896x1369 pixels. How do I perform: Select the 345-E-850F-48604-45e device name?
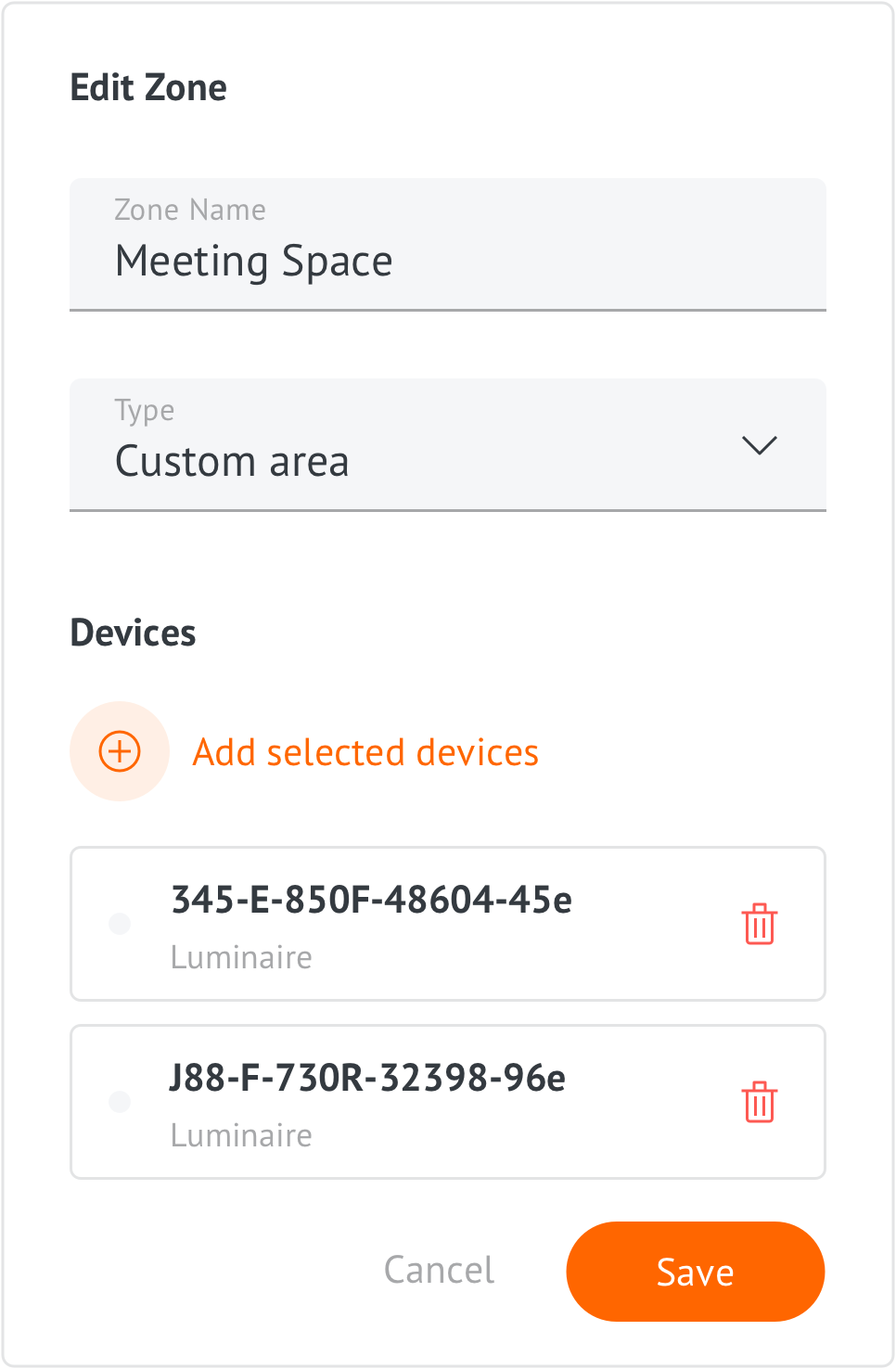point(372,900)
